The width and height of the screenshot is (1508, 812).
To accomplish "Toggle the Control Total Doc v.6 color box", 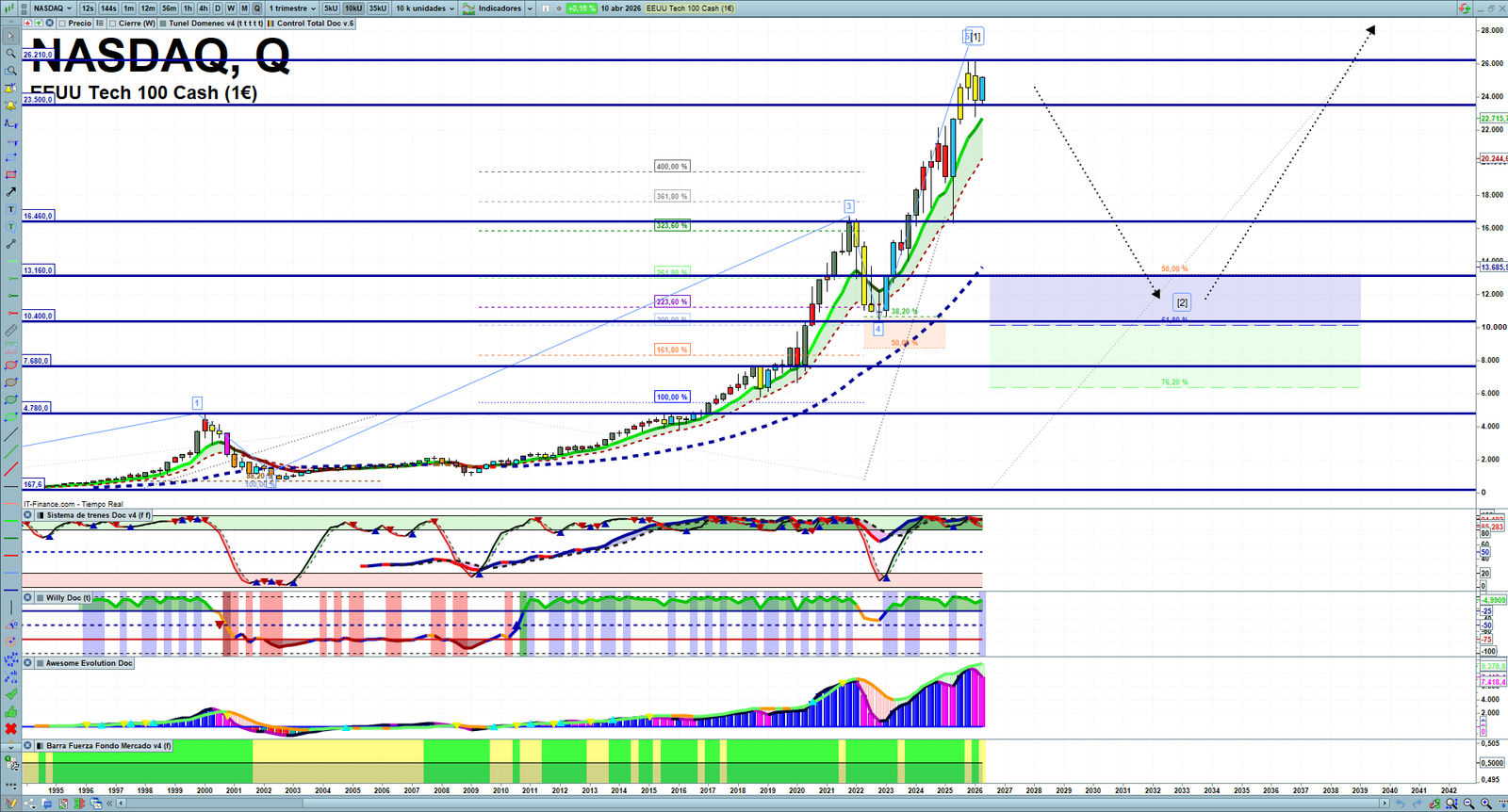I will 271,24.
